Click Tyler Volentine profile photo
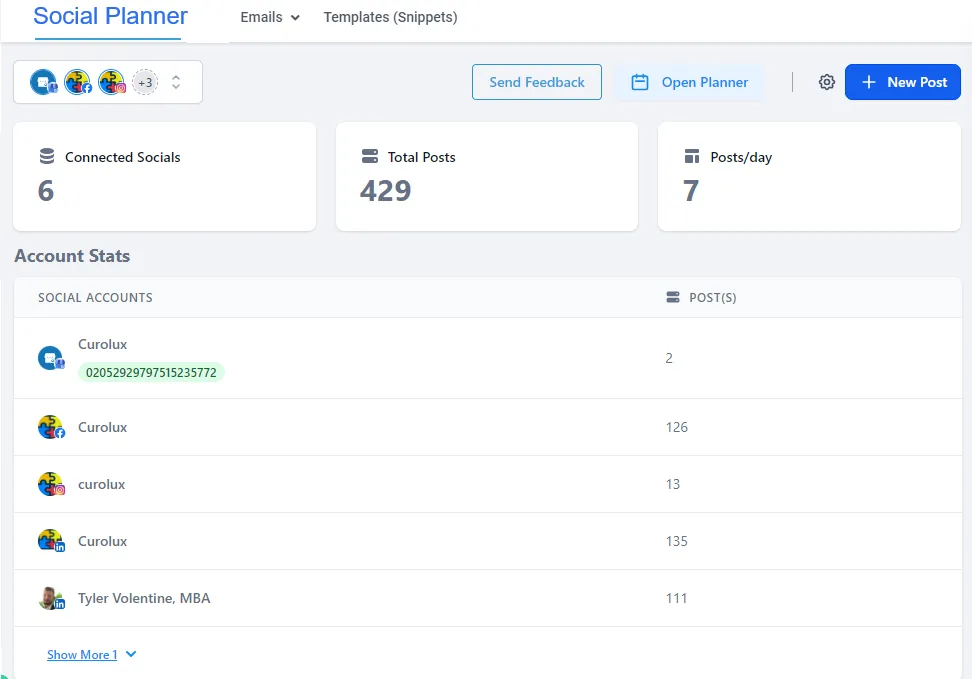The width and height of the screenshot is (972, 679). click(x=51, y=598)
